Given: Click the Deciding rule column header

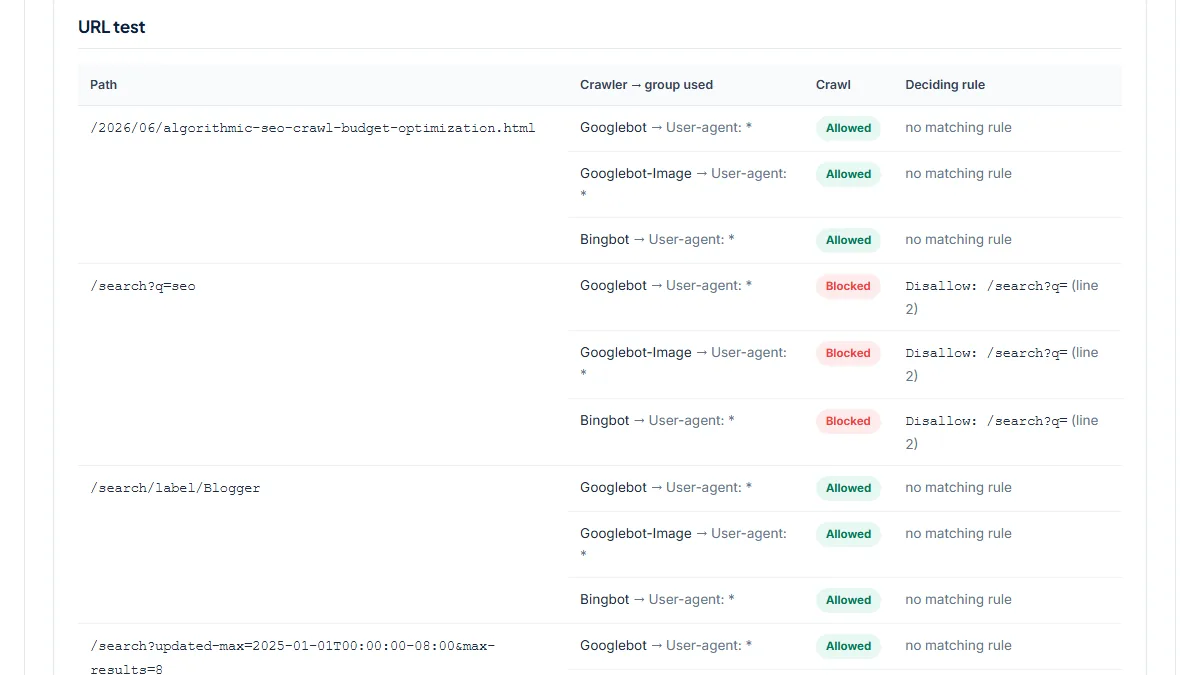Looking at the screenshot, I should (x=945, y=85).
